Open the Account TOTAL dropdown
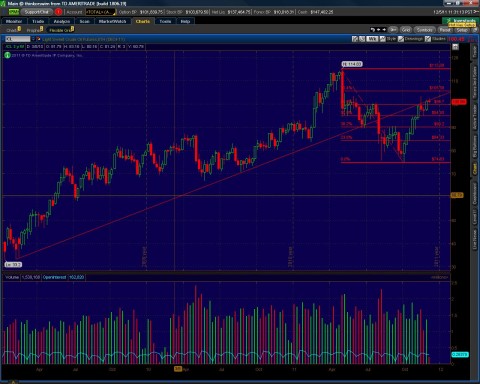The height and width of the screenshot is (384, 480). coord(100,12)
